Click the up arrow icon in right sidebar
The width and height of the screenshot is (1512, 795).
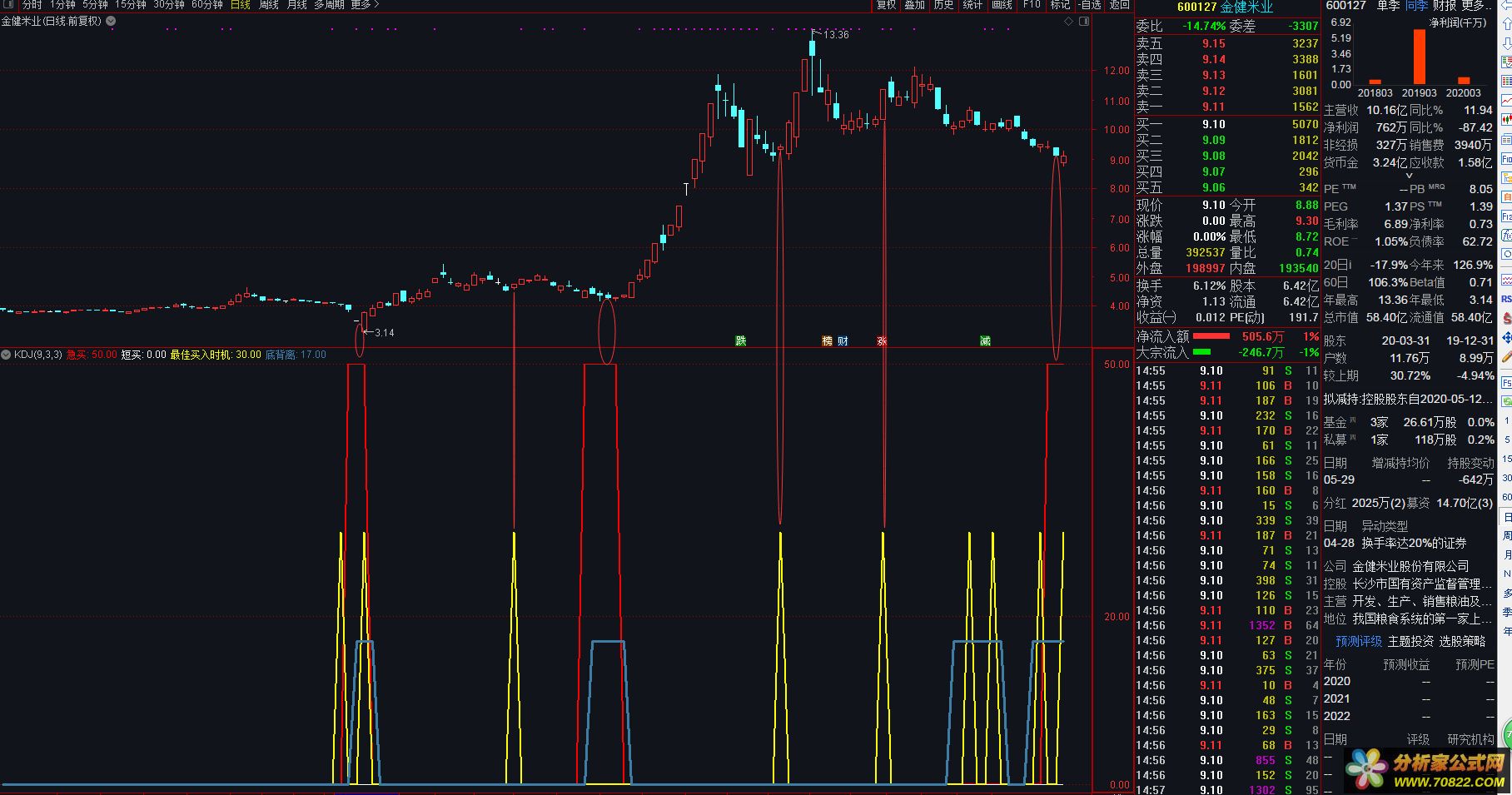(x=1506, y=22)
